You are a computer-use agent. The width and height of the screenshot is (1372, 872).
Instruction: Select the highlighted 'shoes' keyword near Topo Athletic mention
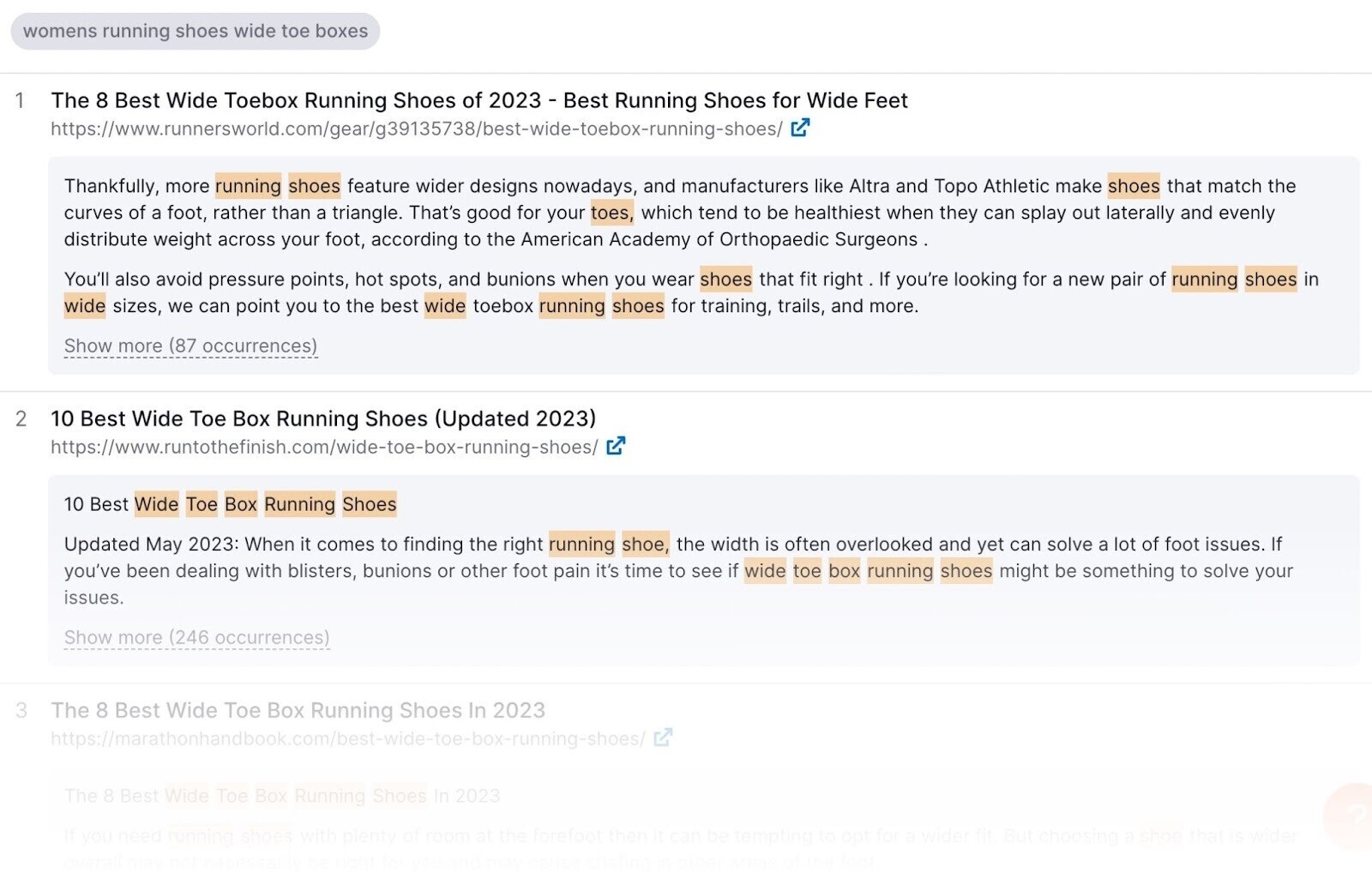[x=1133, y=185]
